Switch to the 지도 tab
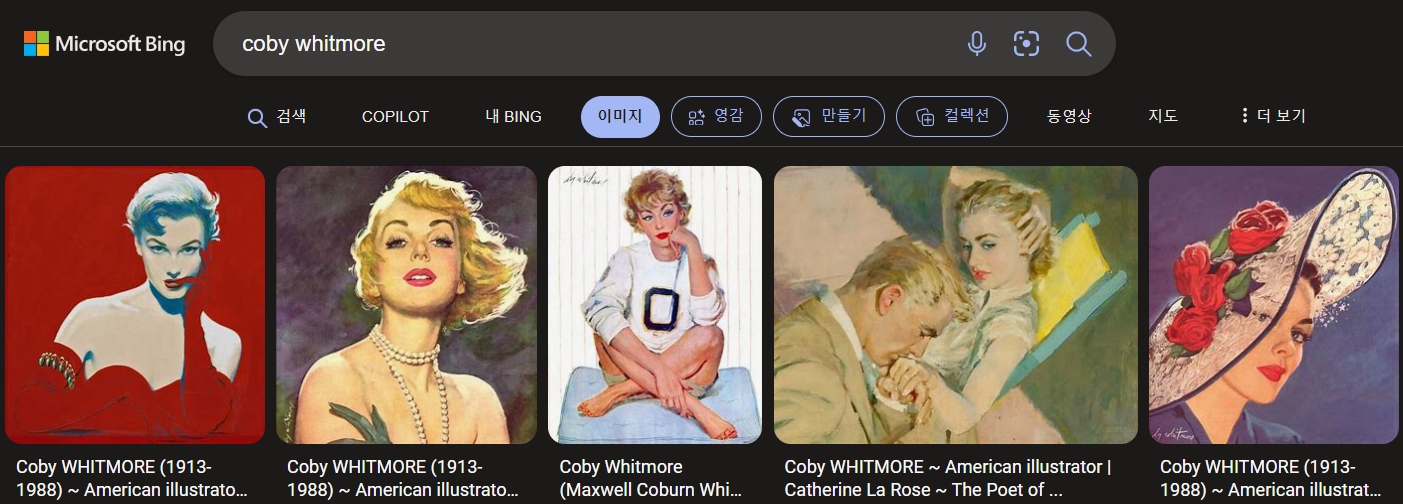 click(1163, 116)
